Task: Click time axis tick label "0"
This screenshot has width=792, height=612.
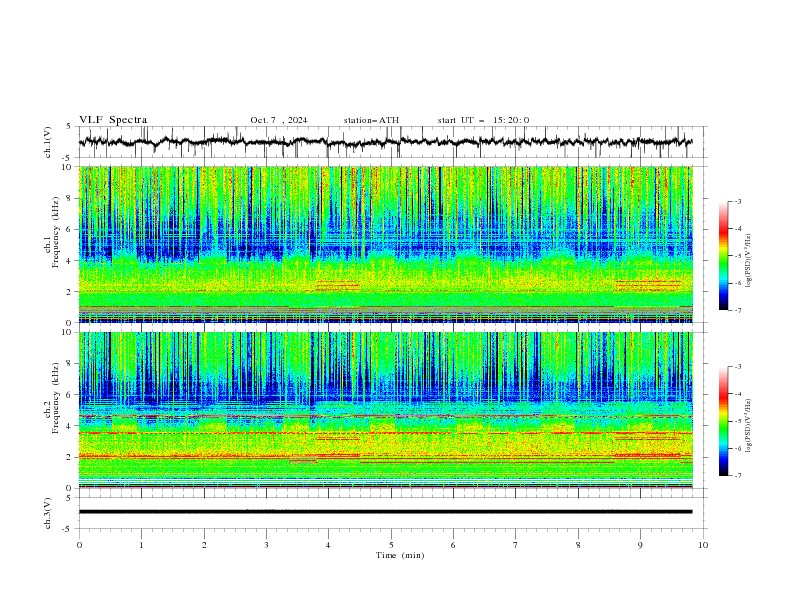Action: 79,545
